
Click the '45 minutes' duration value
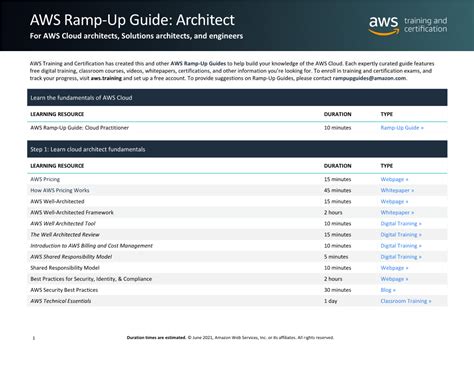337,190
